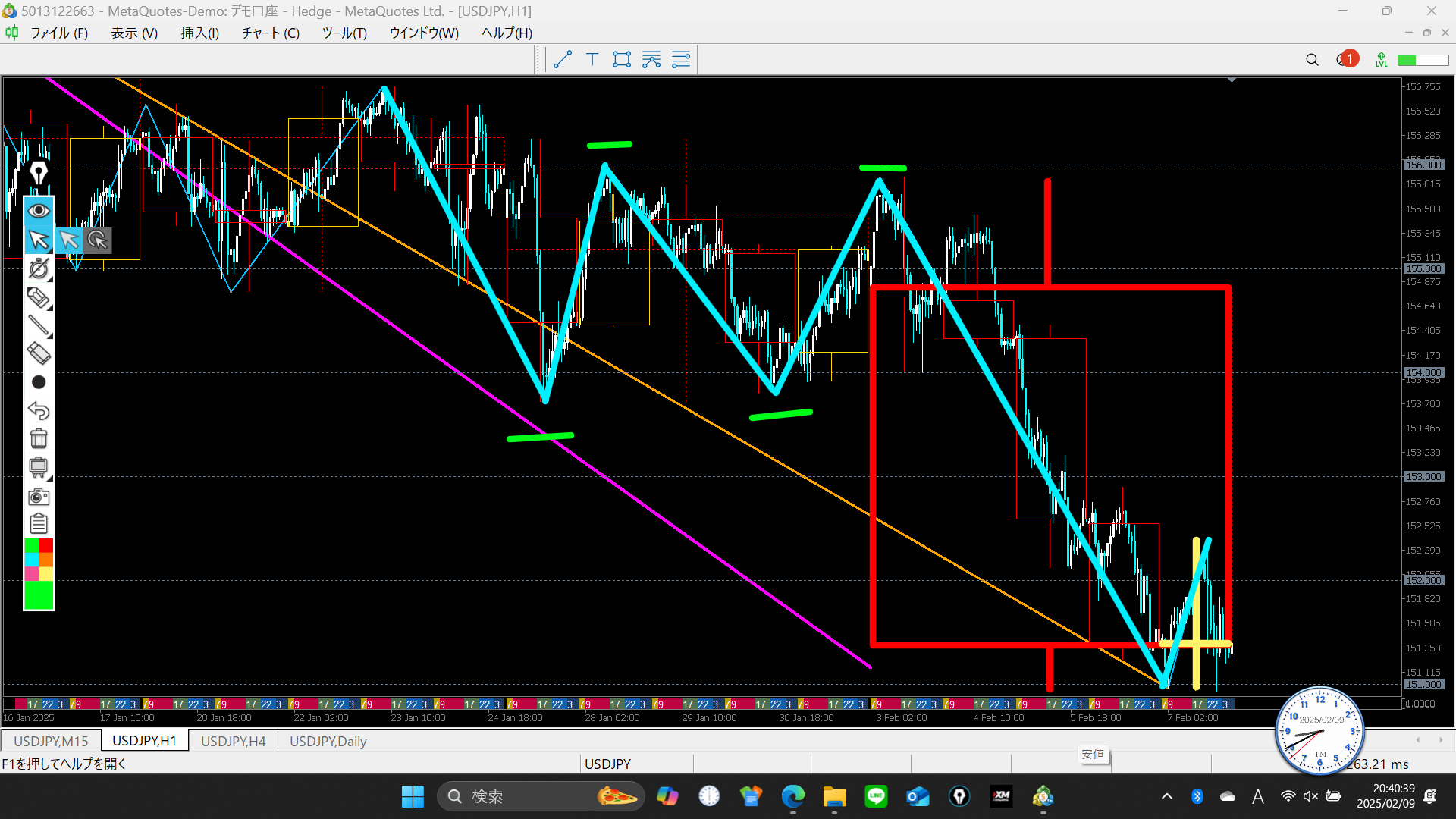
Task: Switch to the USDJPY,M15 chart tab
Action: [x=51, y=741]
